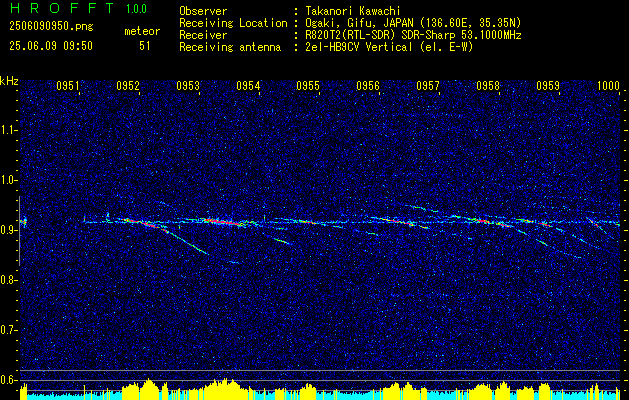Click the observer name Takanori Kawachi
629x400 pixels.
click(x=353, y=12)
